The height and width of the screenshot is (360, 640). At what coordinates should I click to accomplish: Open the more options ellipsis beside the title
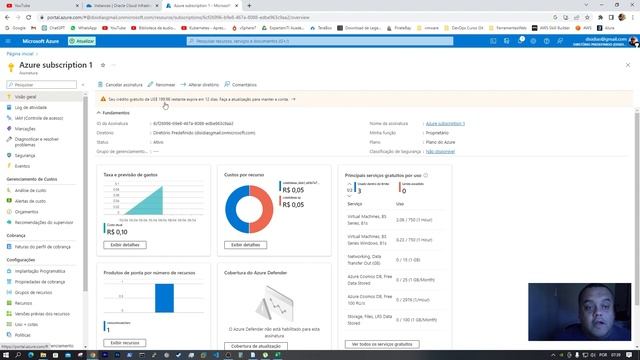click(113, 65)
